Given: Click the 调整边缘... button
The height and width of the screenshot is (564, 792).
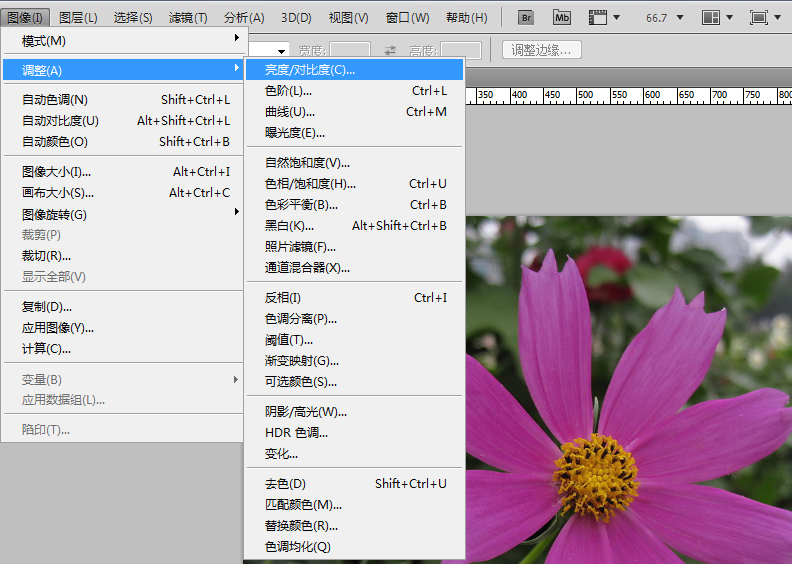Looking at the screenshot, I should click(x=541, y=50).
